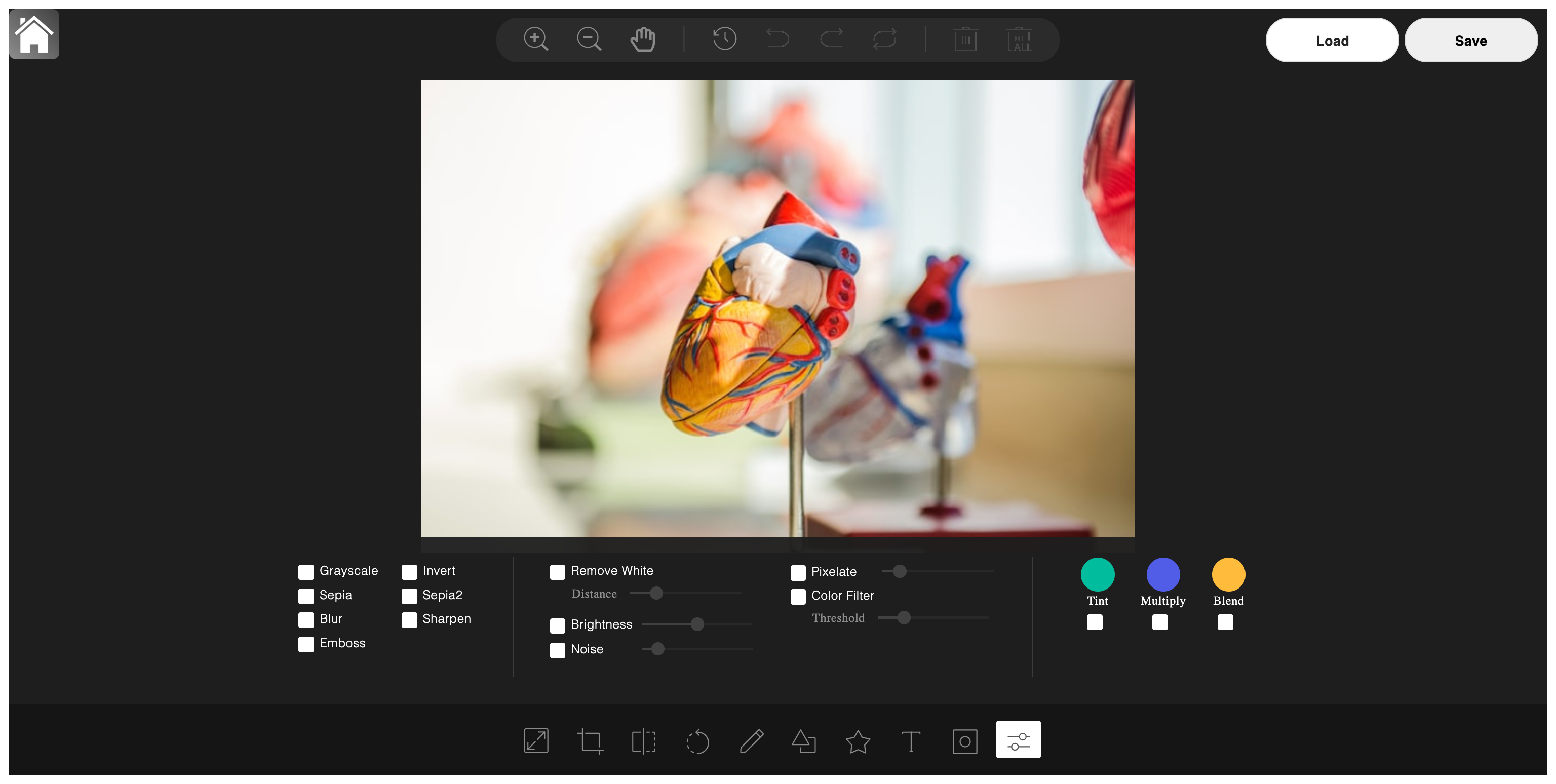
Task: Click the purple Multiply color swatch
Action: (x=1163, y=574)
